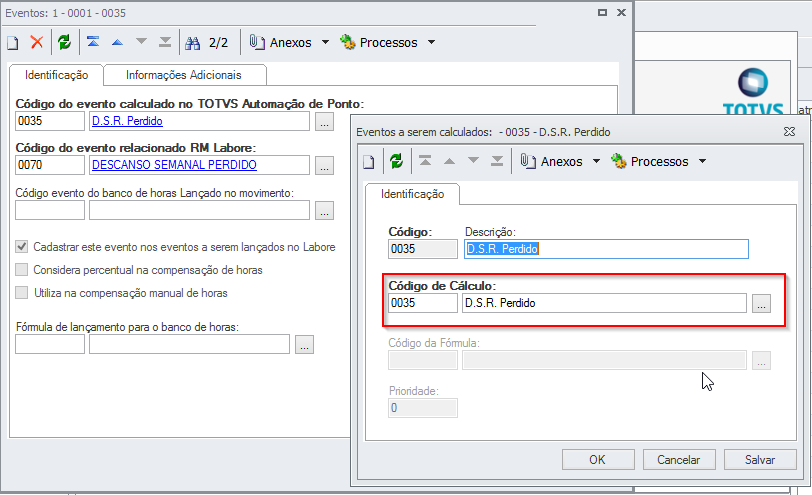Switch to Informações Adicionais tab
812x495 pixels.
pyautogui.click(x=184, y=75)
